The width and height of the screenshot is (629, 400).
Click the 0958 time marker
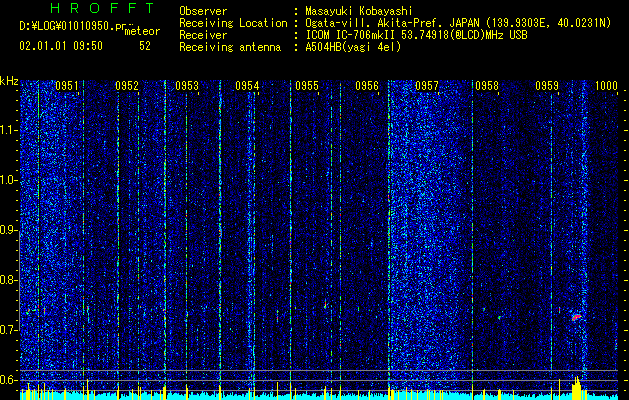click(487, 86)
